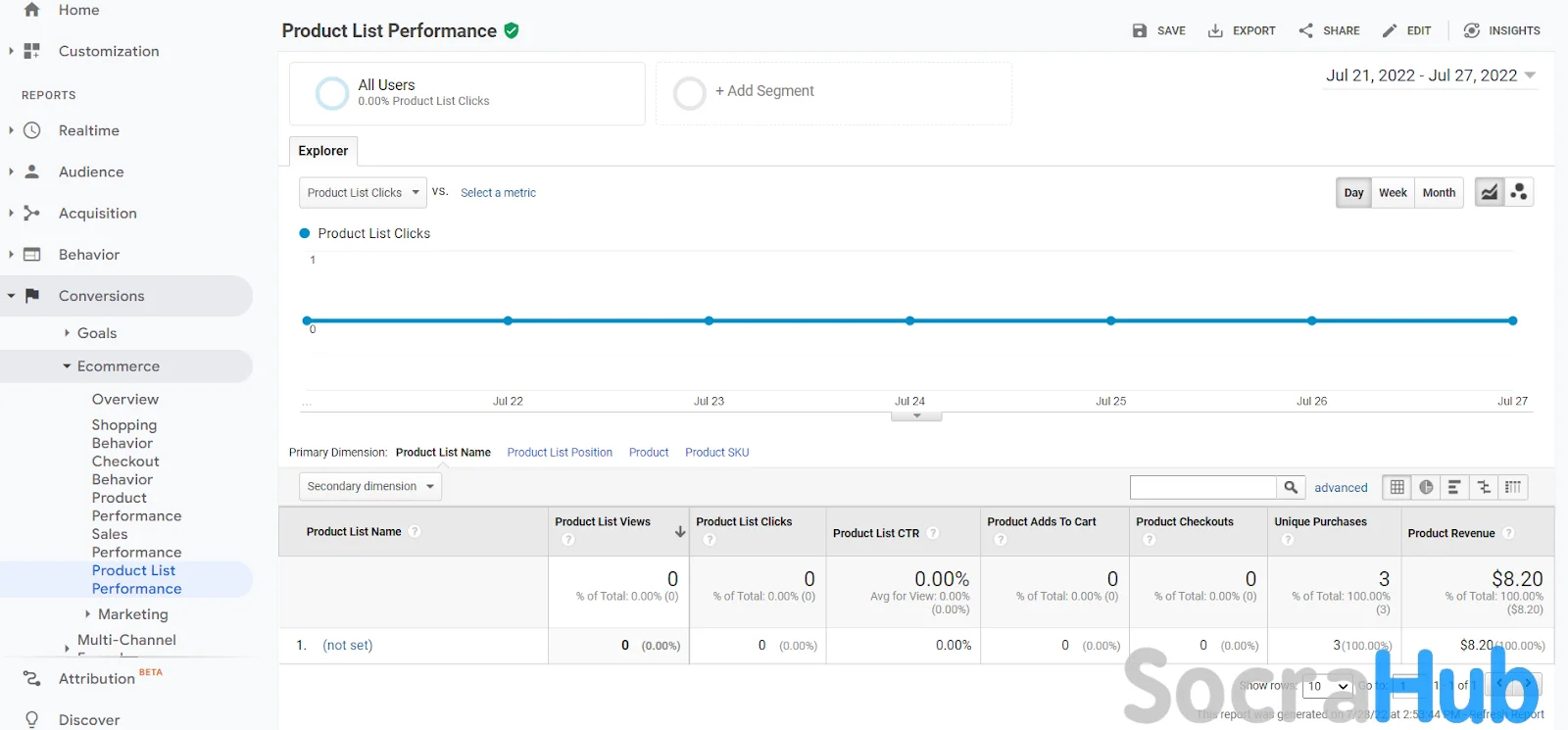Click the Edit pencil icon
Viewport: 1568px width, 730px height.
1390,30
